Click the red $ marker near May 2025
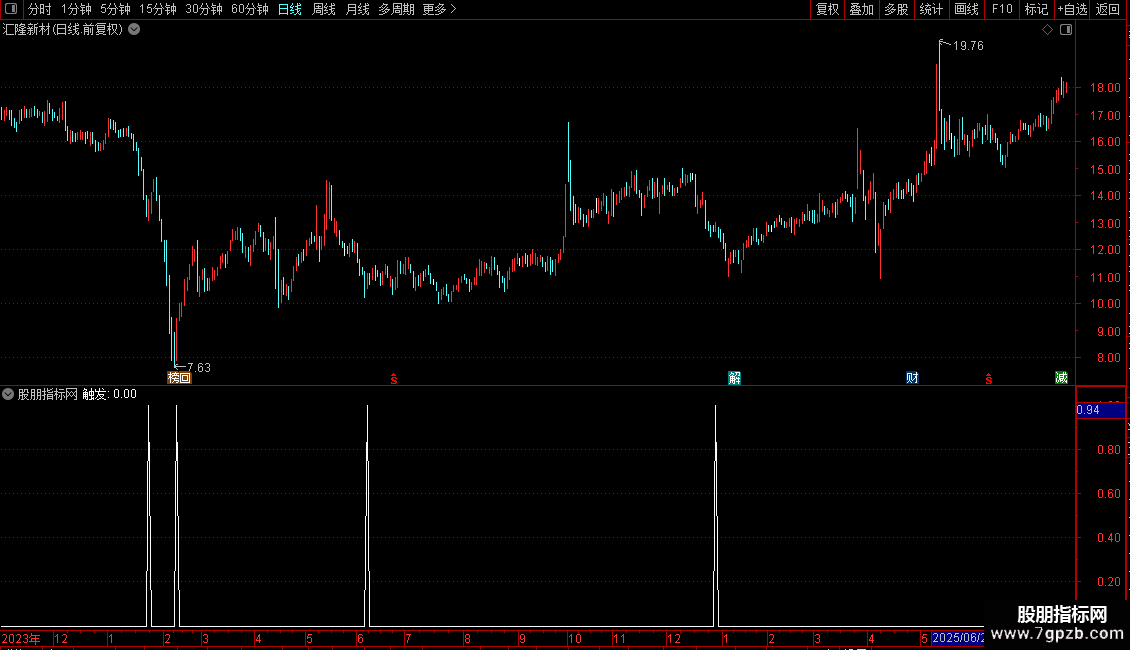 click(989, 379)
